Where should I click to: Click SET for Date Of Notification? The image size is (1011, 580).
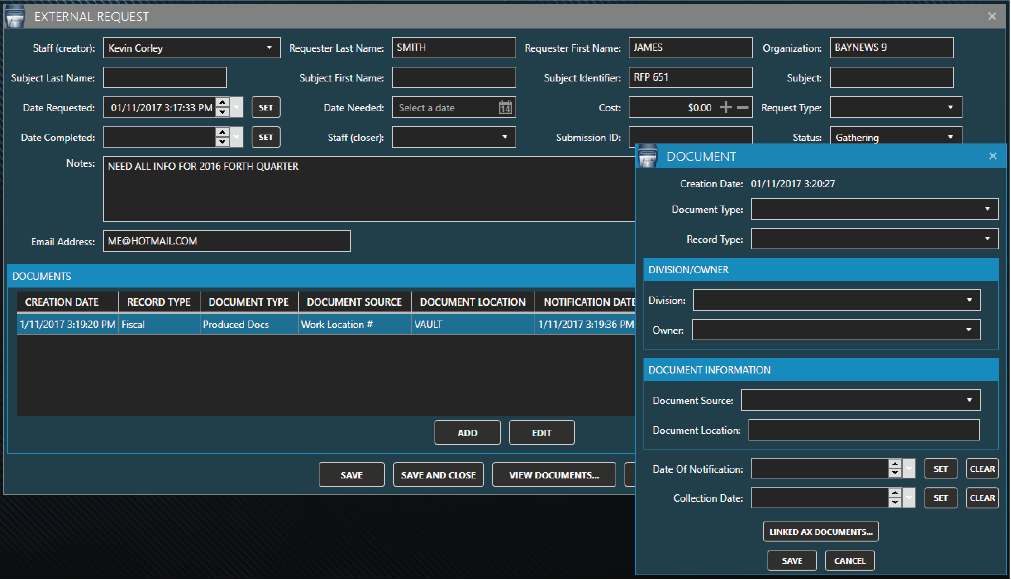(941, 469)
